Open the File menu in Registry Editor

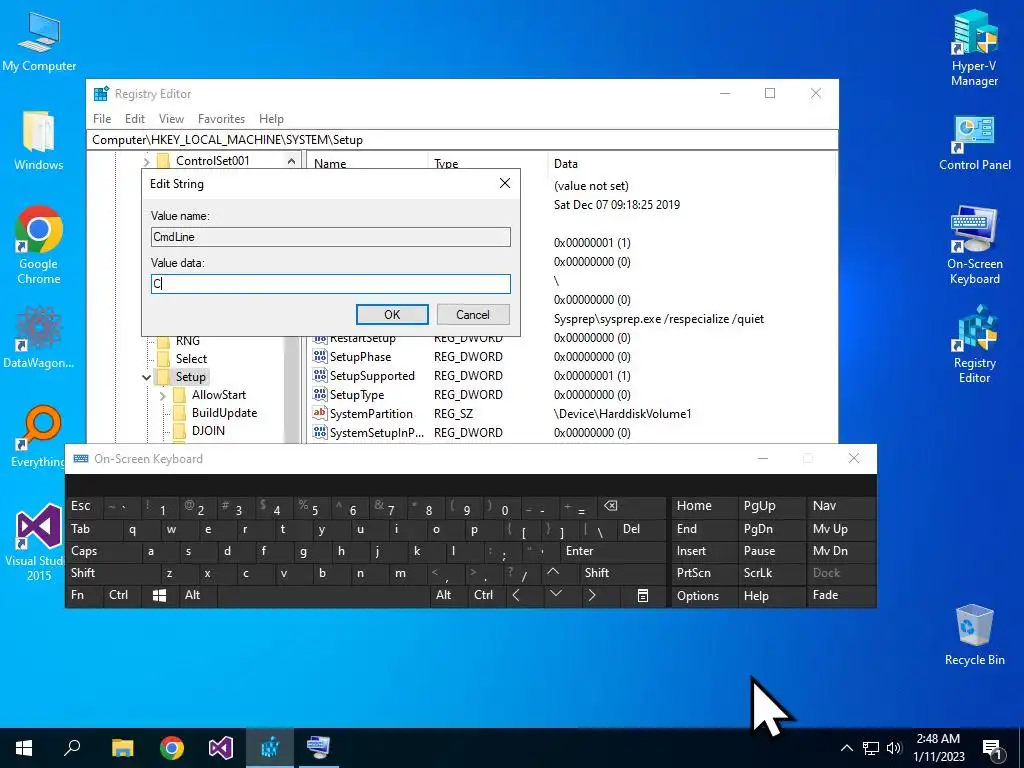pyautogui.click(x=102, y=119)
